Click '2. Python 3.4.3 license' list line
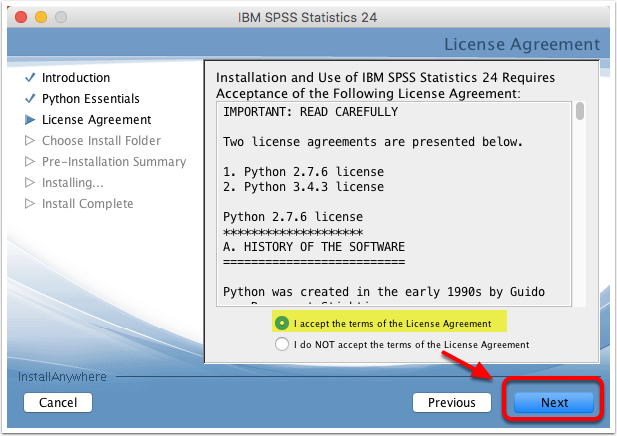The image size is (617, 436). click(x=303, y=187)
